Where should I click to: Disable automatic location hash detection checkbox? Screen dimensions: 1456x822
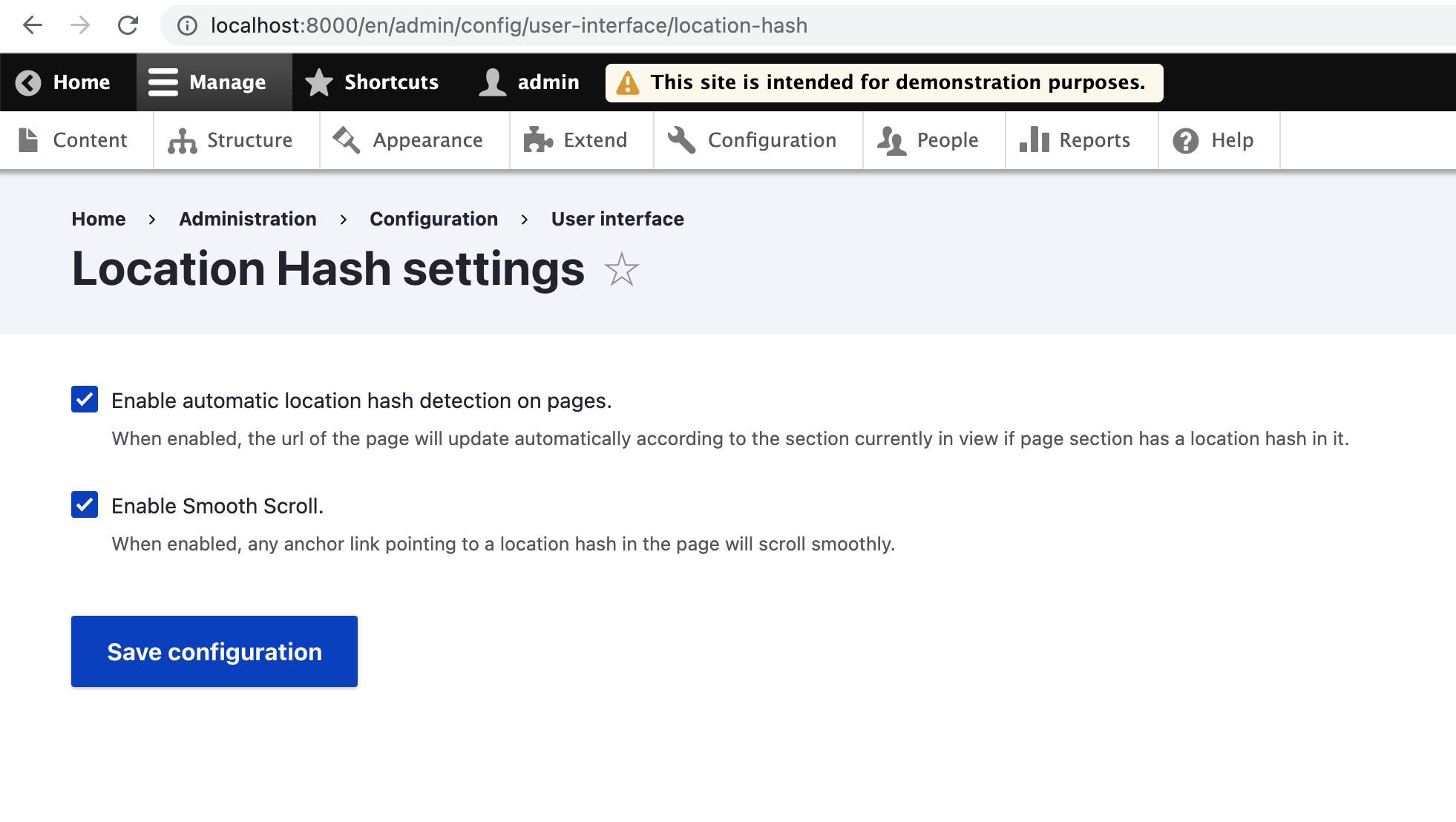[85, 399]
